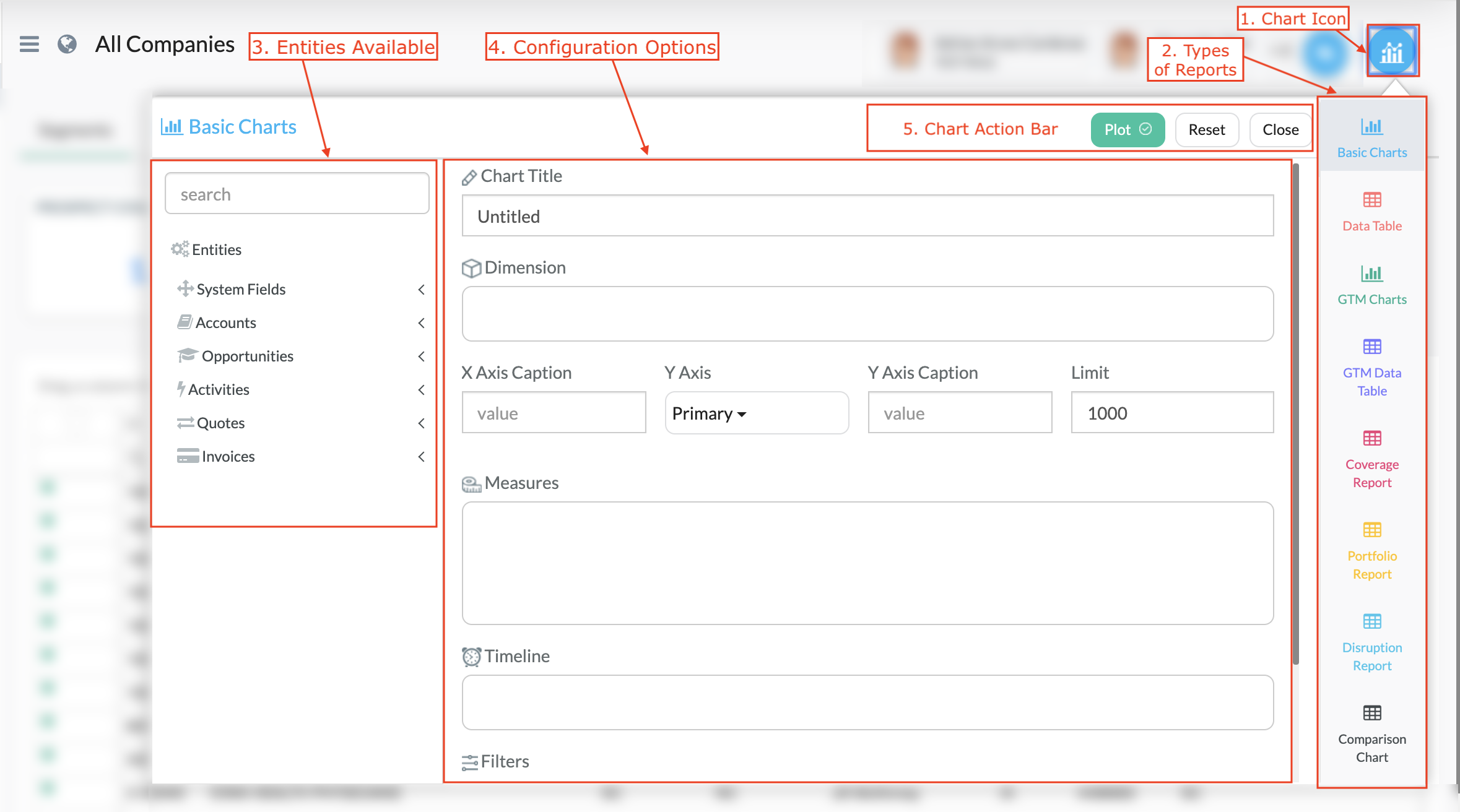Click the blurred round blue header button
The height and width of the screenshot is (812, 1460).
tap(1325, 53)
